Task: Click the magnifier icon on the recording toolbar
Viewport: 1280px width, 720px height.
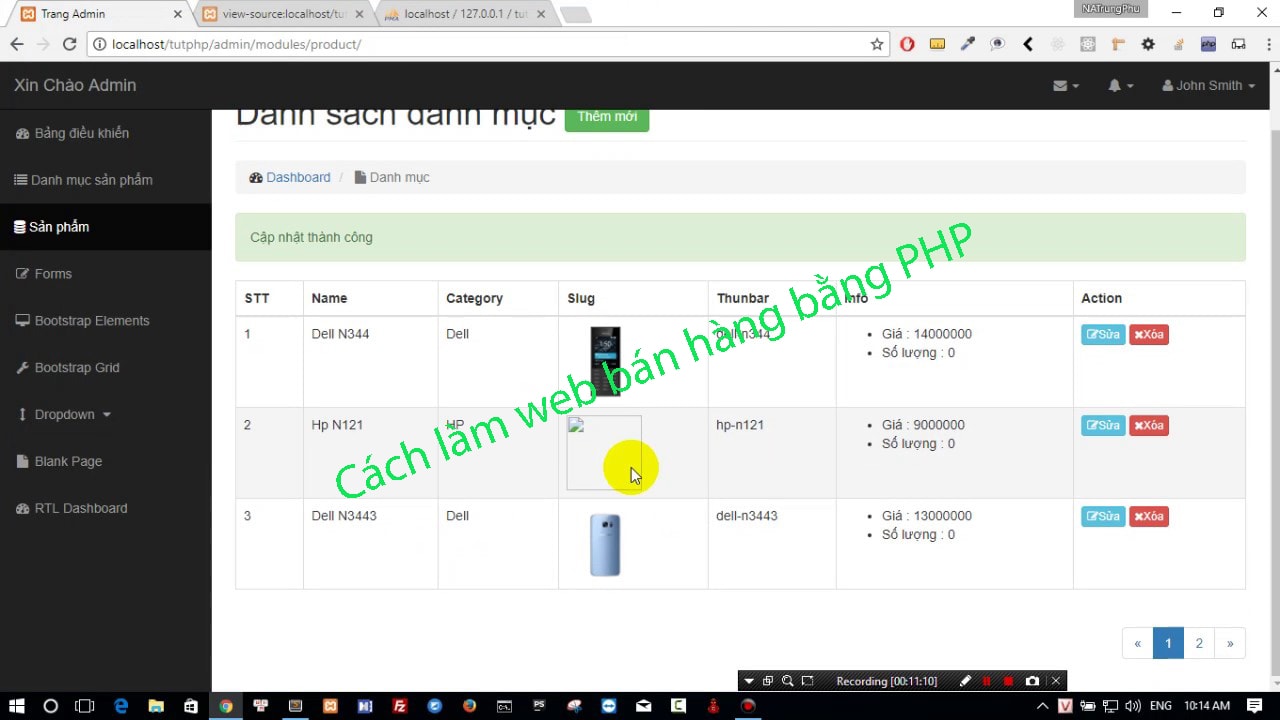Action: point(788,681)
